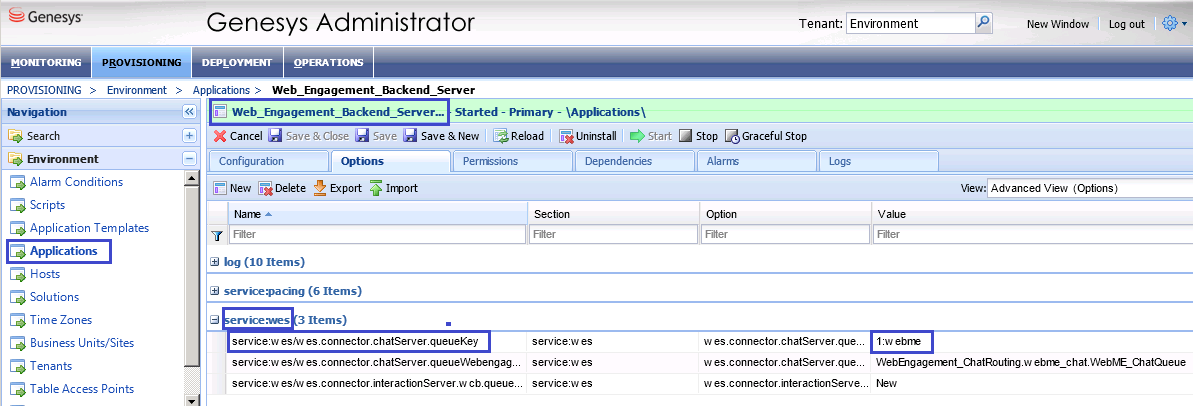Click the Table Access Points folder icon
Viewport: 1193px width, 406px height.
pyautogui.click(x=17, y=389)
